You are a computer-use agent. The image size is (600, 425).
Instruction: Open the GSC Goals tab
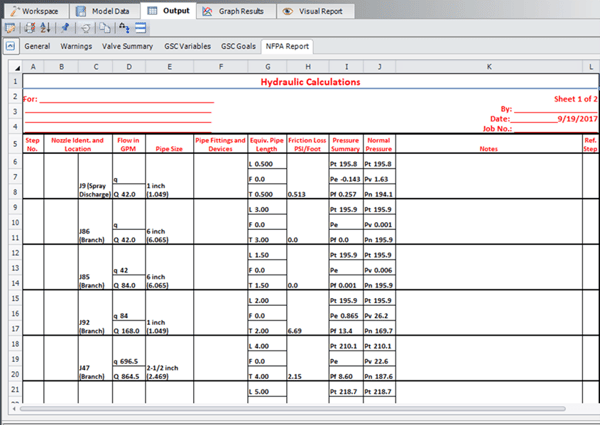click(x=238, y=46)
